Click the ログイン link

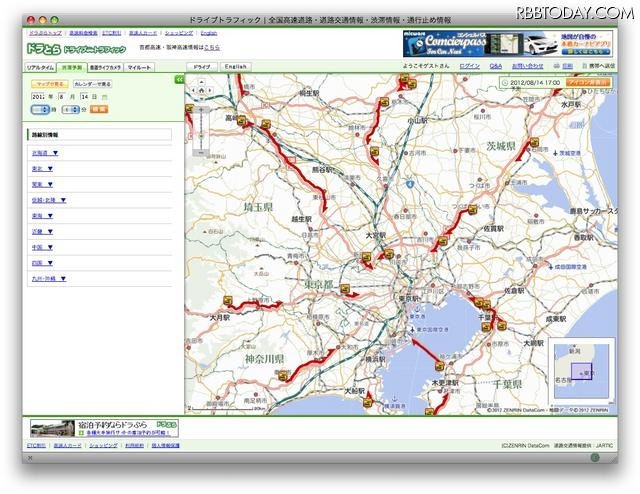(469, 66)
